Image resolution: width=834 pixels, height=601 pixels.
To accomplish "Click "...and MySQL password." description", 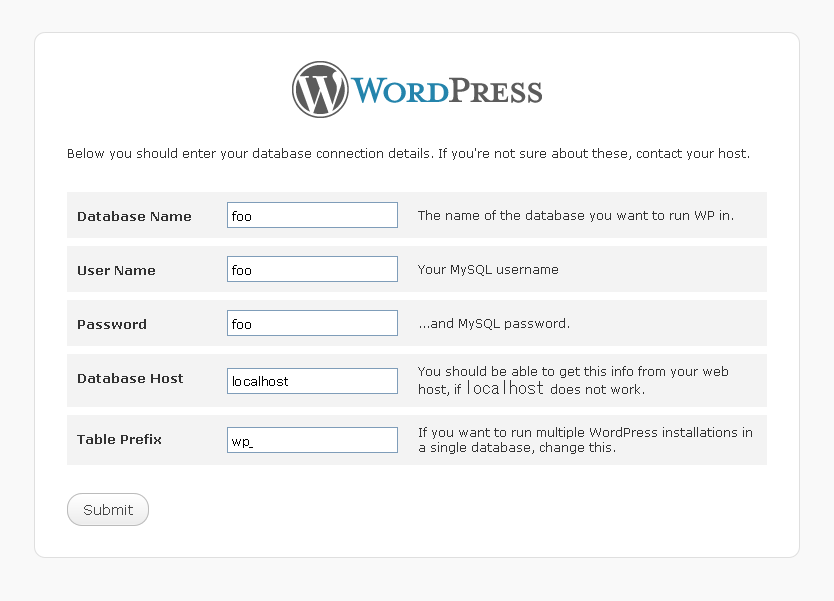I will (x=494, y=323).
